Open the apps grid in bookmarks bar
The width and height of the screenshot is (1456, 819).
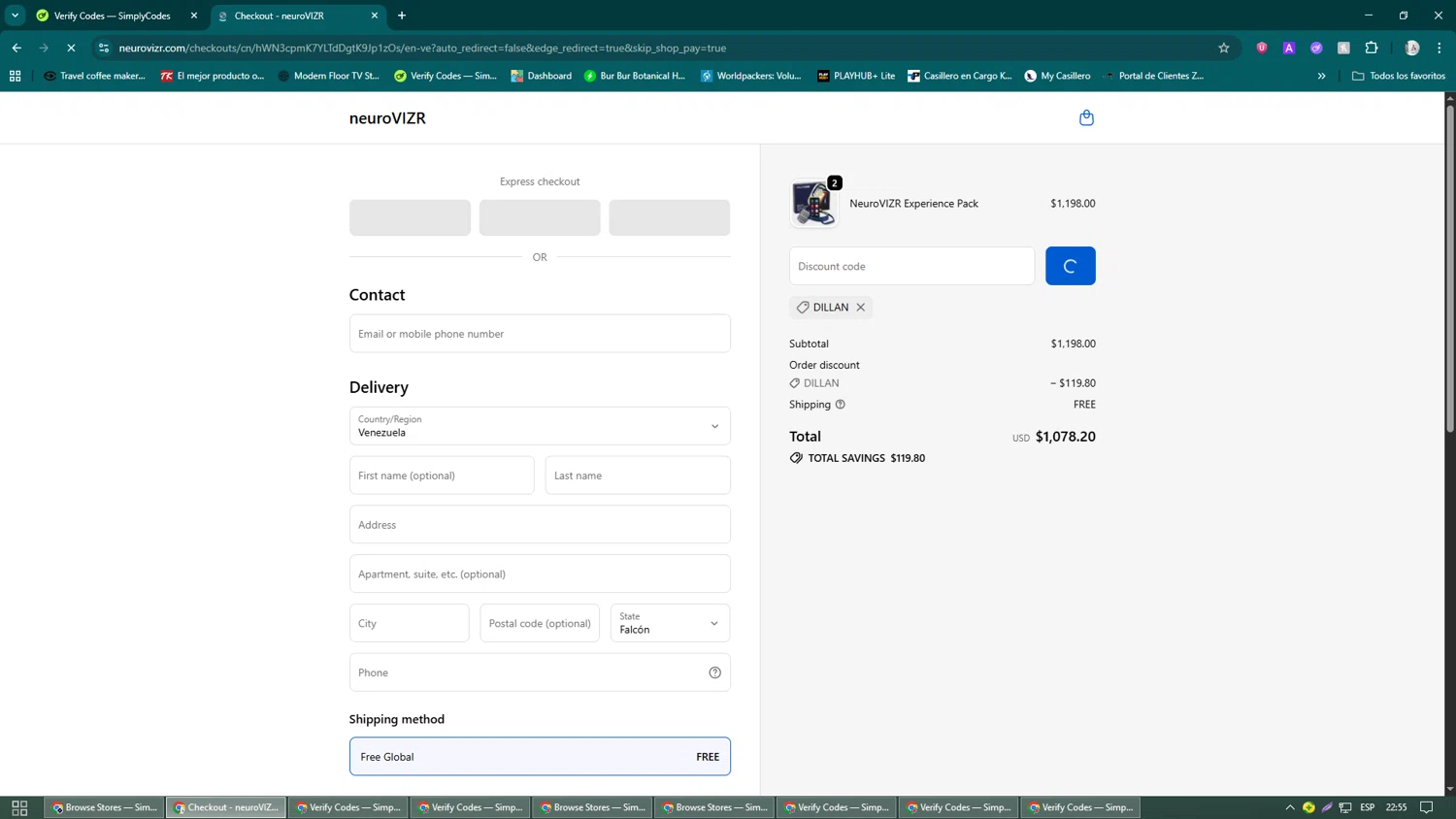[15, 76]
